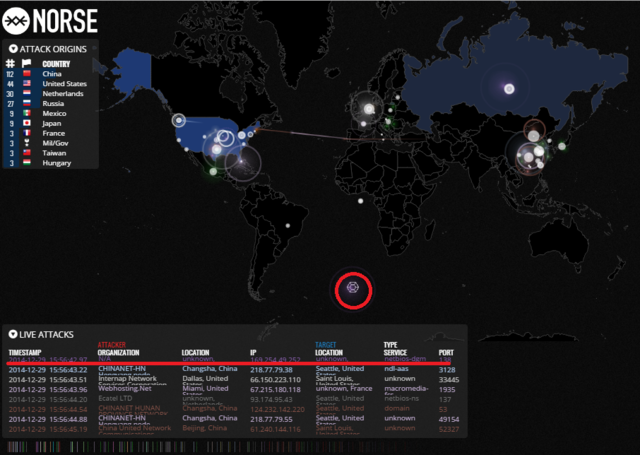Click port number 33445
The image size is (640, 455).
(x=449, y=380)
